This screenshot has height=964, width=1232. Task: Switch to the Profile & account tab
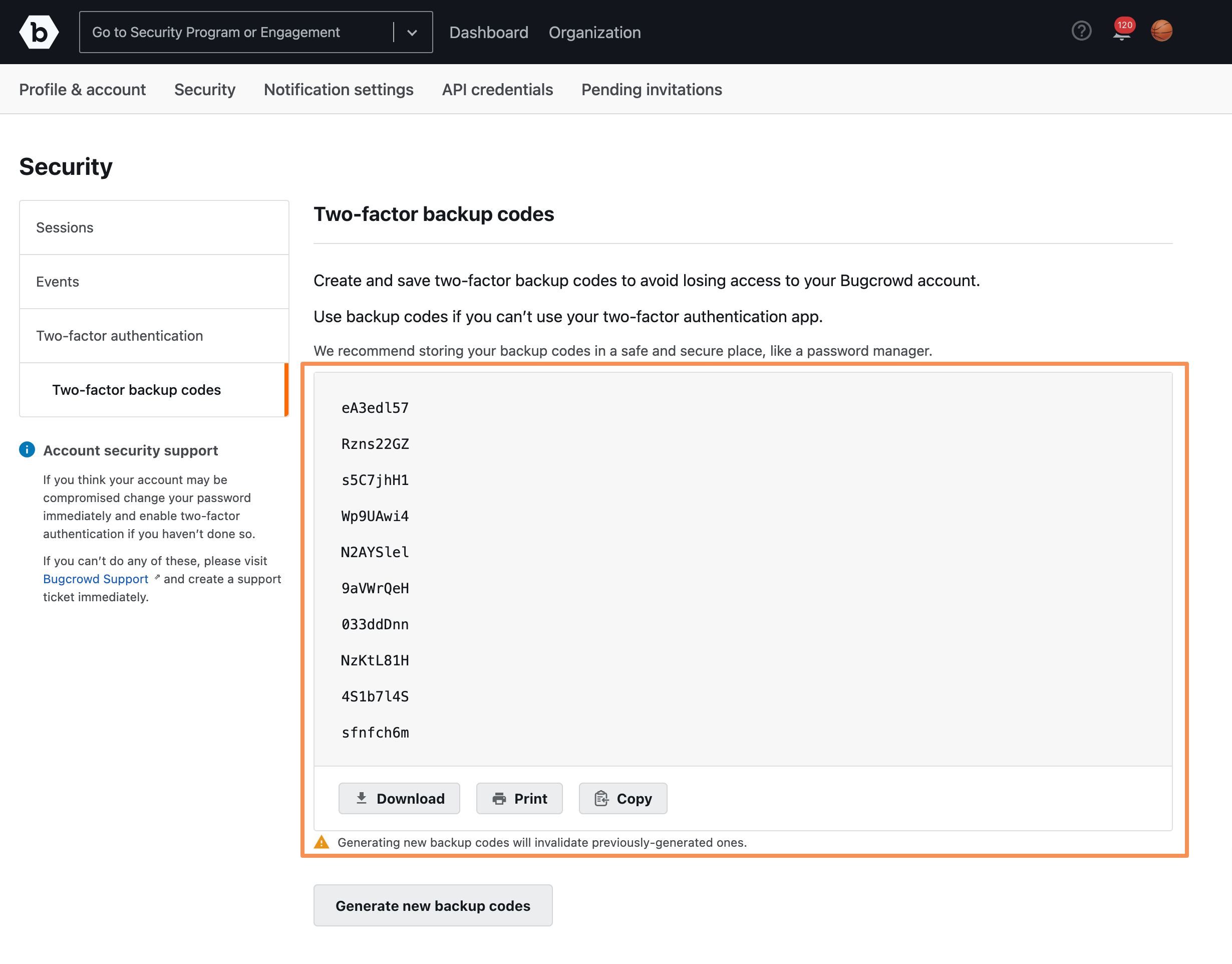coord(83,89)
